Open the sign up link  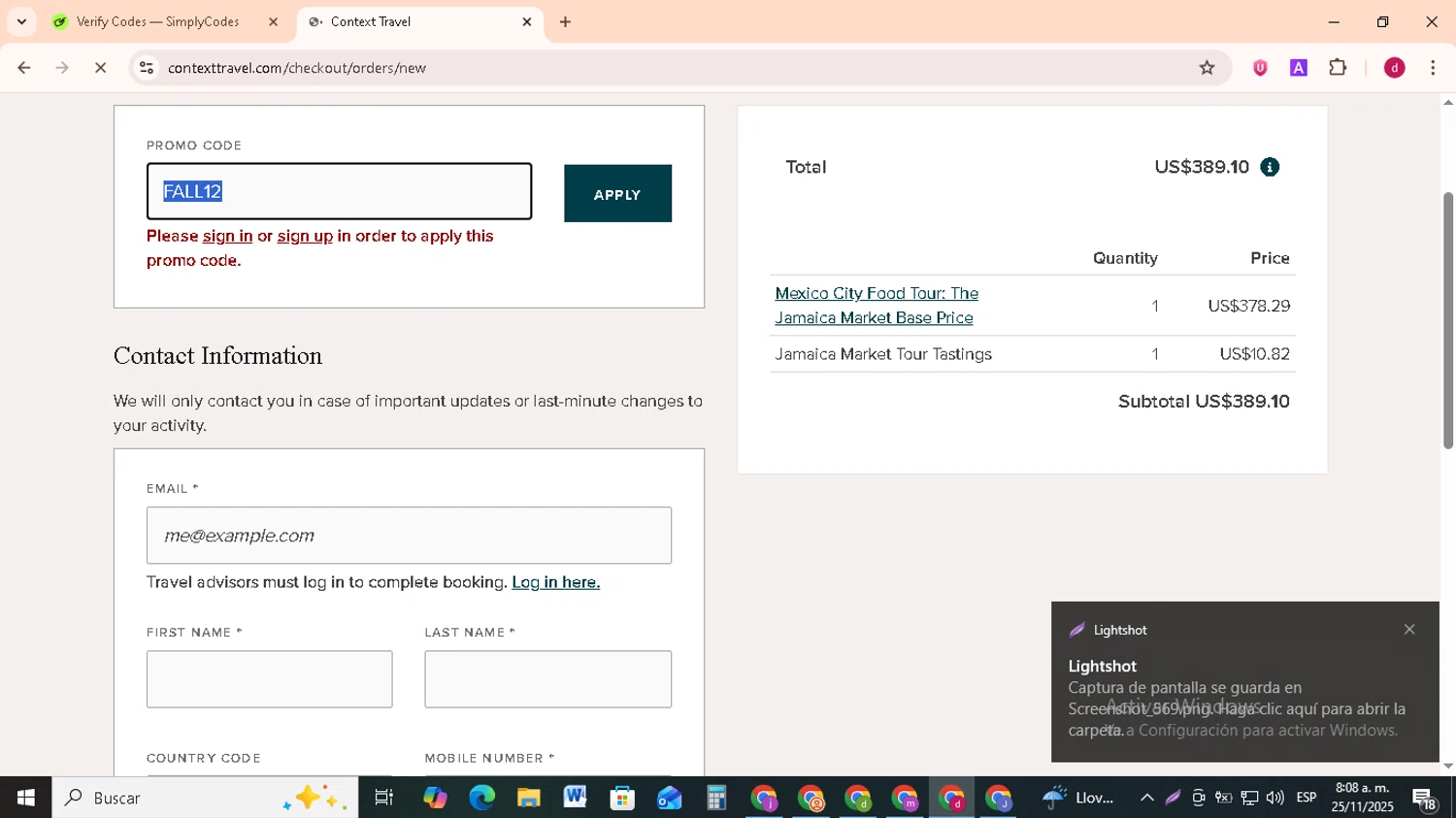[x=305, y=236]
